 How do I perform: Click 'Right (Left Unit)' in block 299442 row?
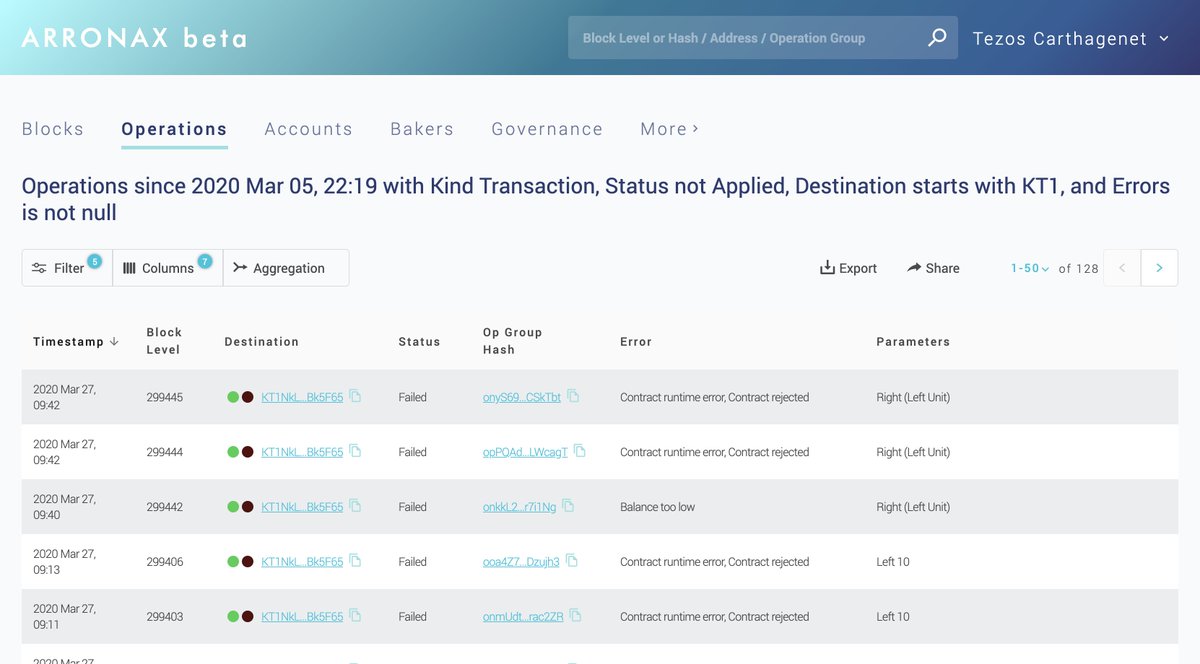click(x=913, y=507)
